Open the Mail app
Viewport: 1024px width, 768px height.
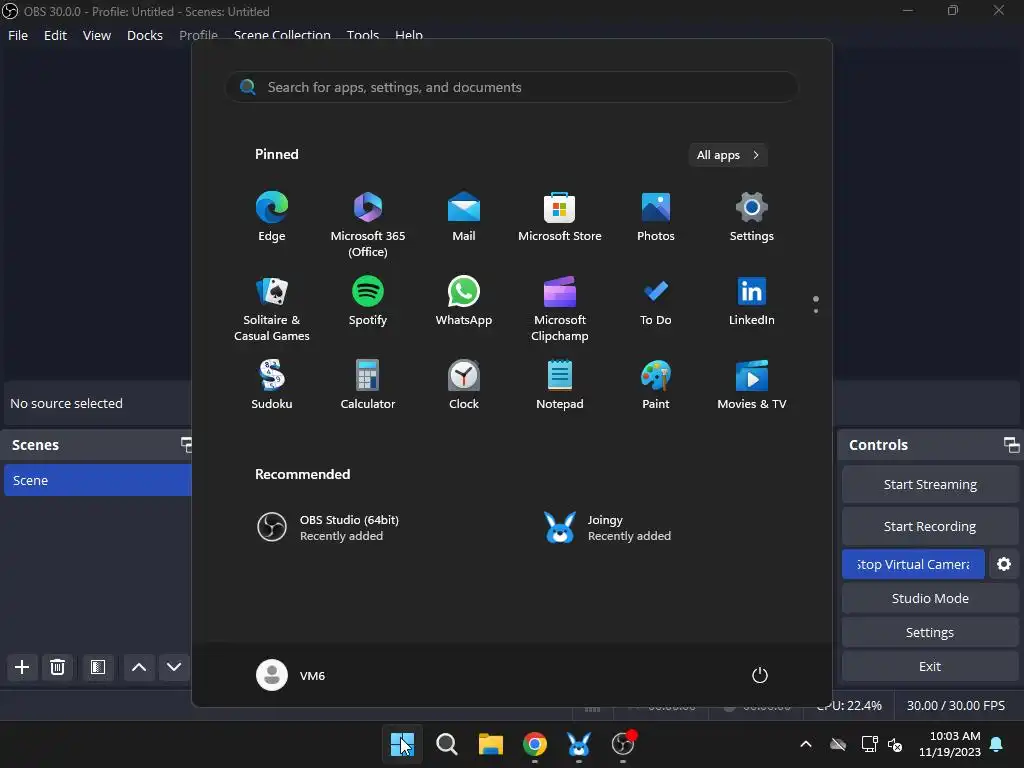point(464,218)
